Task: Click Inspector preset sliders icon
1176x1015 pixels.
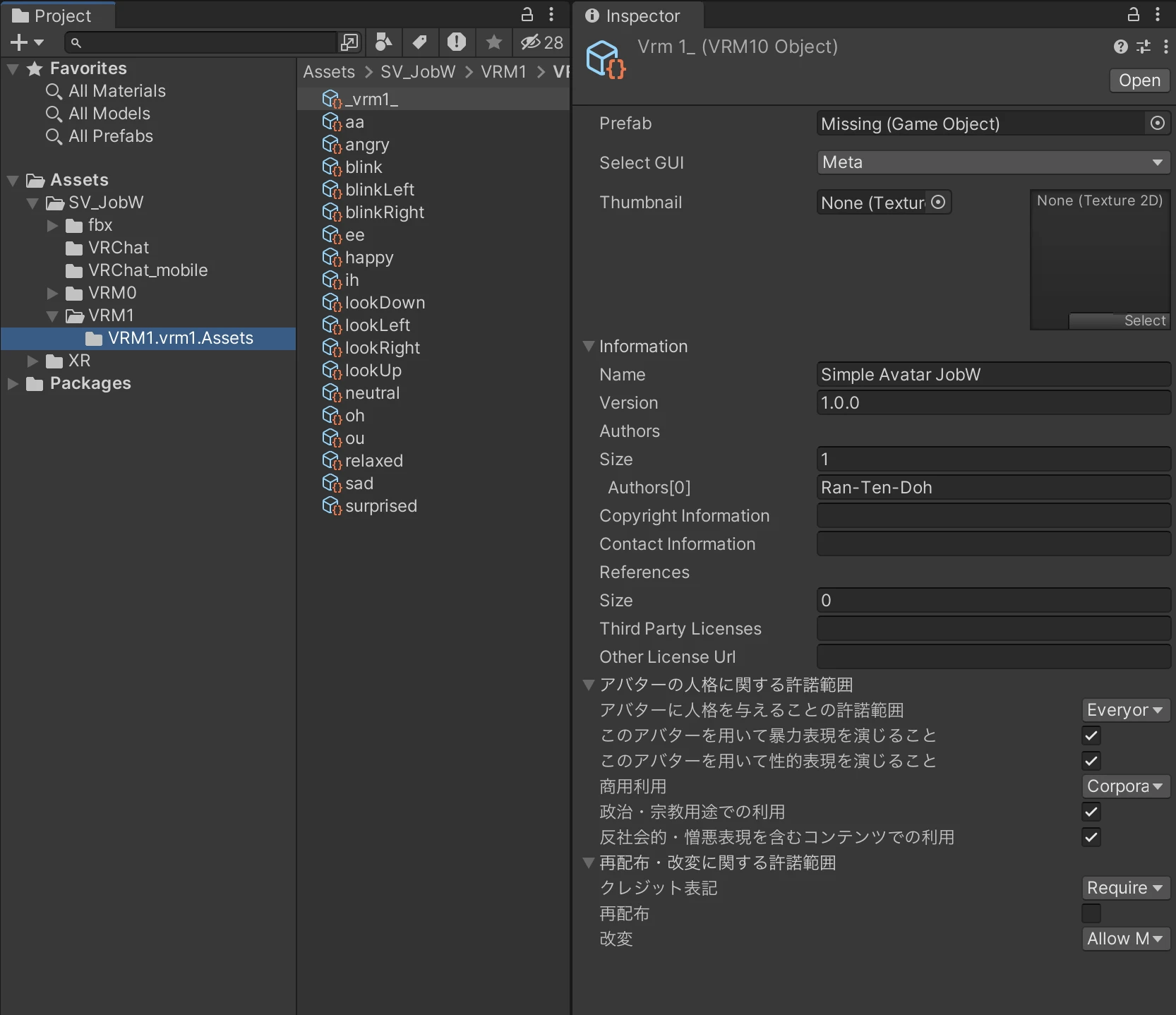Action: pos(1143,47)
